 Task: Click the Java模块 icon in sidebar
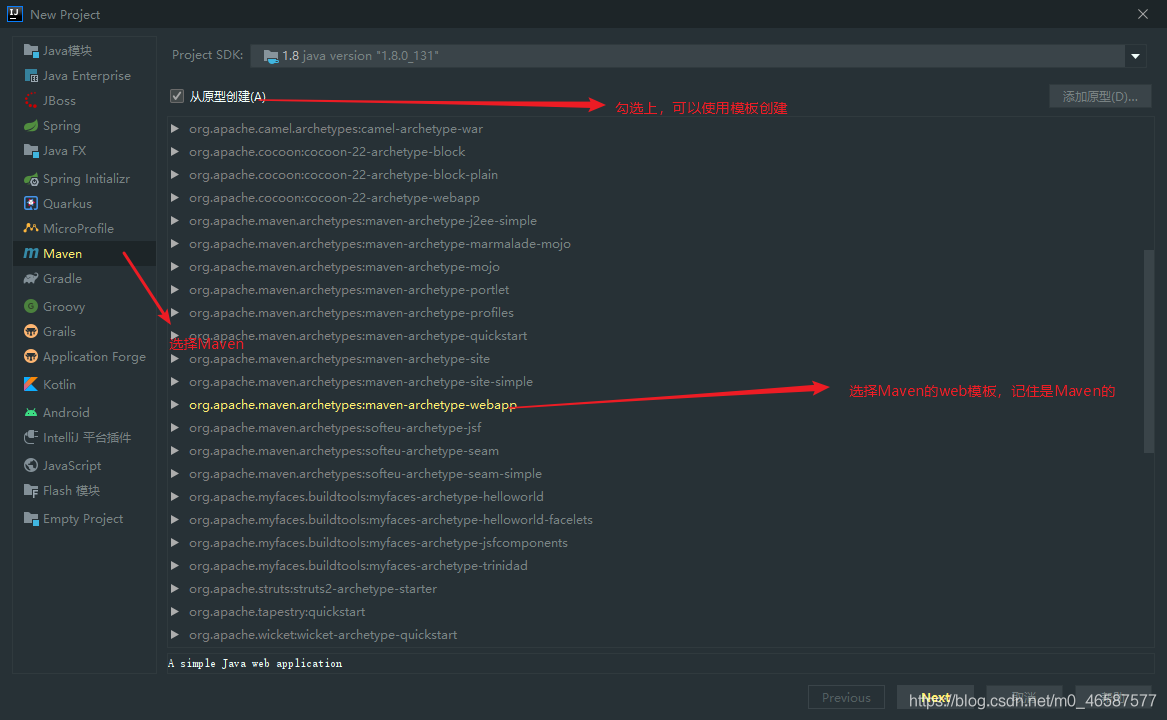coord(31,51)
